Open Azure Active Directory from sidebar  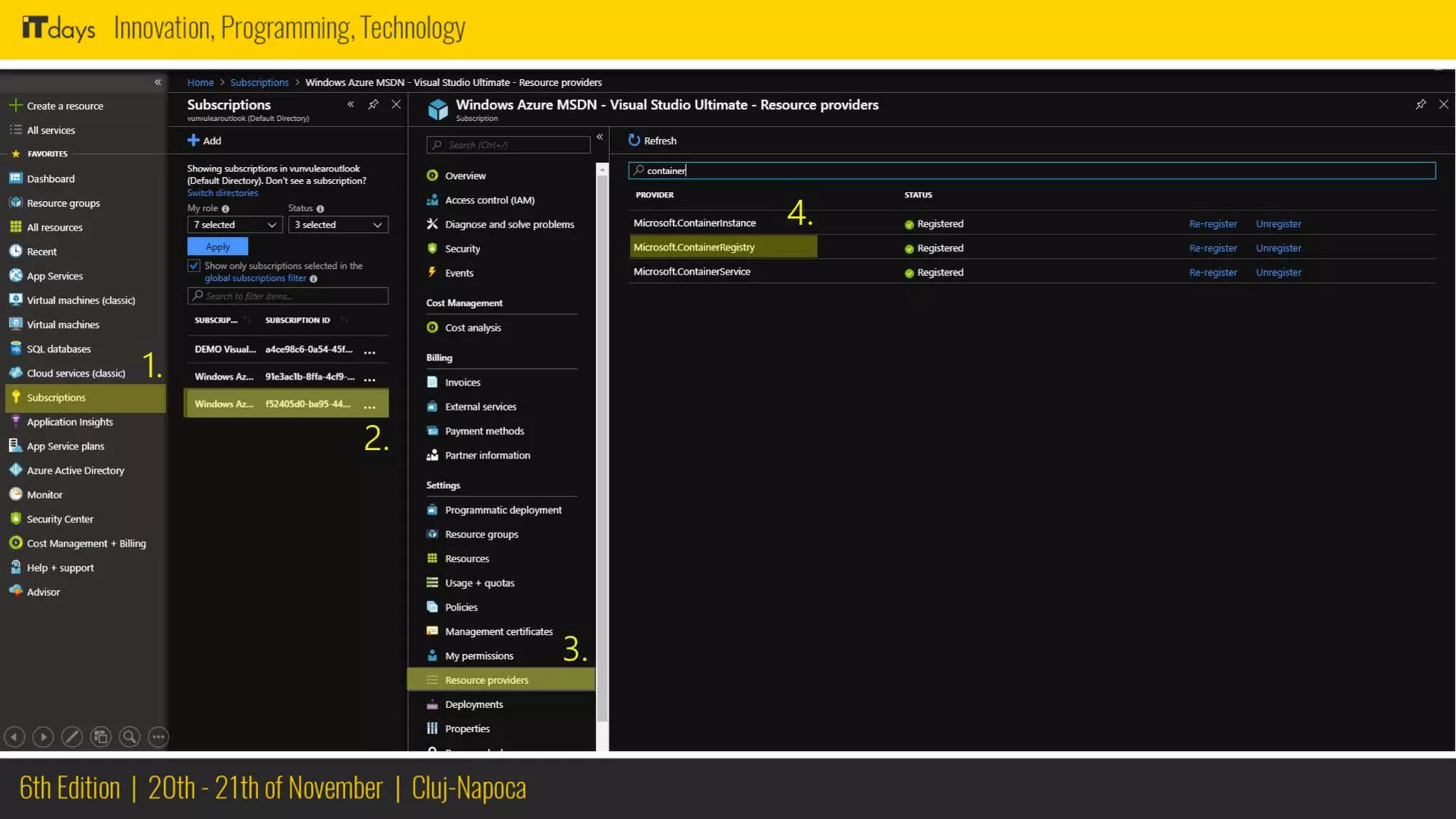pos(75,470)
